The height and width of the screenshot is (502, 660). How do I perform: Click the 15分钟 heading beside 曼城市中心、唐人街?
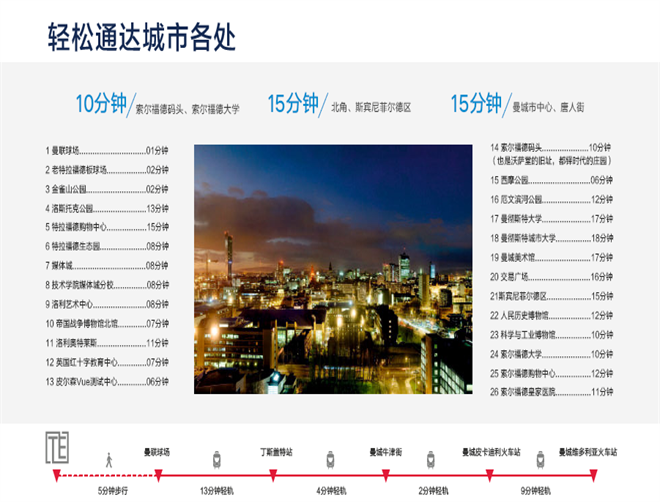pyautogui.click(x=476, y=103)
